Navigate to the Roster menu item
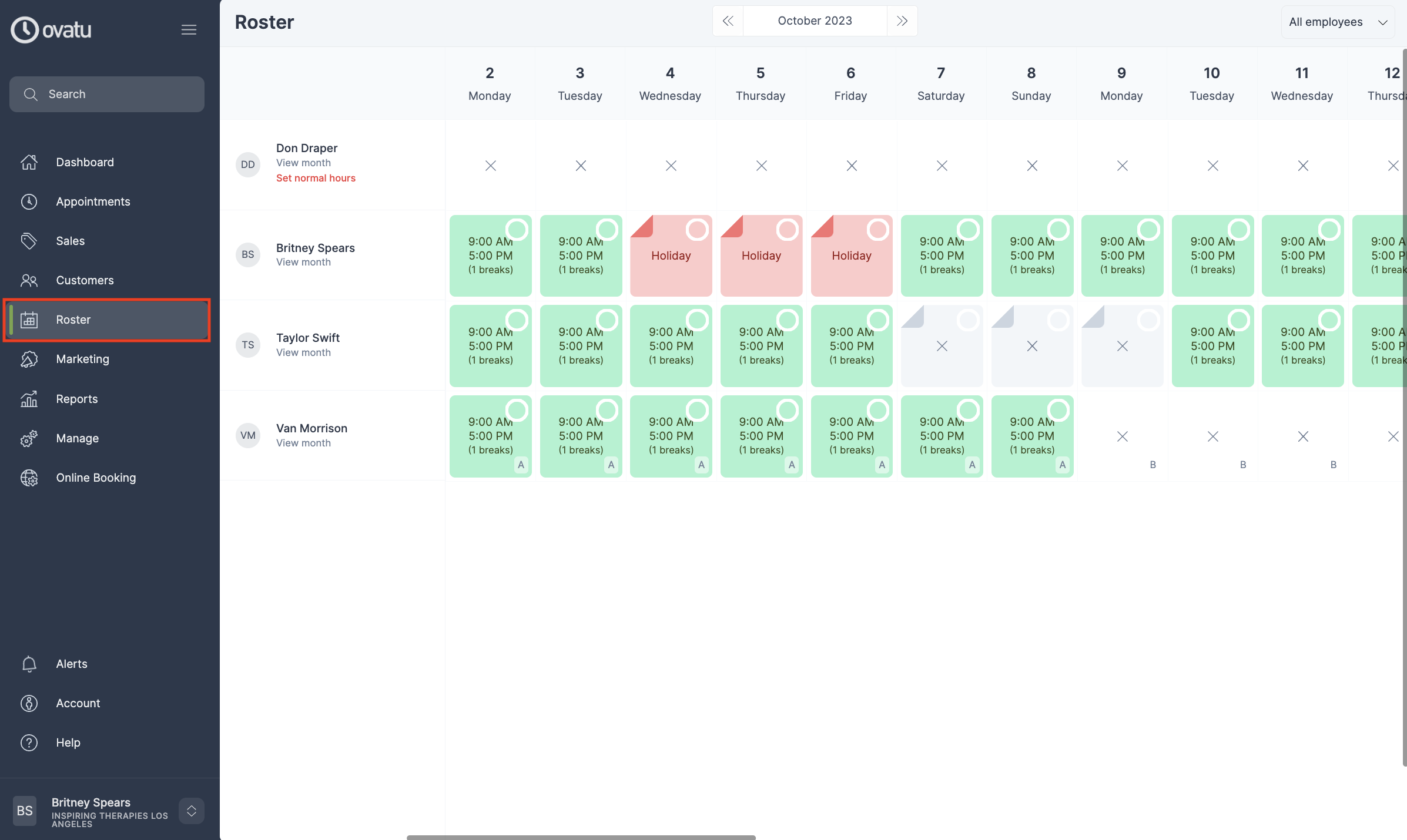 (x=73, y=320)
